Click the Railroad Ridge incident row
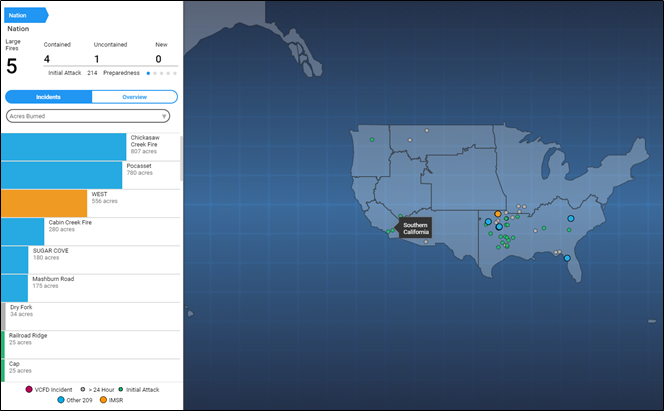The height and width of the screenshot is (411, 664). [x=91, y=345]
